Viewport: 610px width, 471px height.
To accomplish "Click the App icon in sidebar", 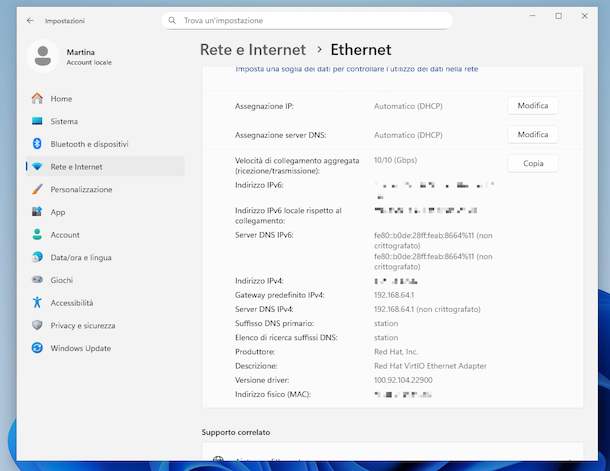I will 37,212.
